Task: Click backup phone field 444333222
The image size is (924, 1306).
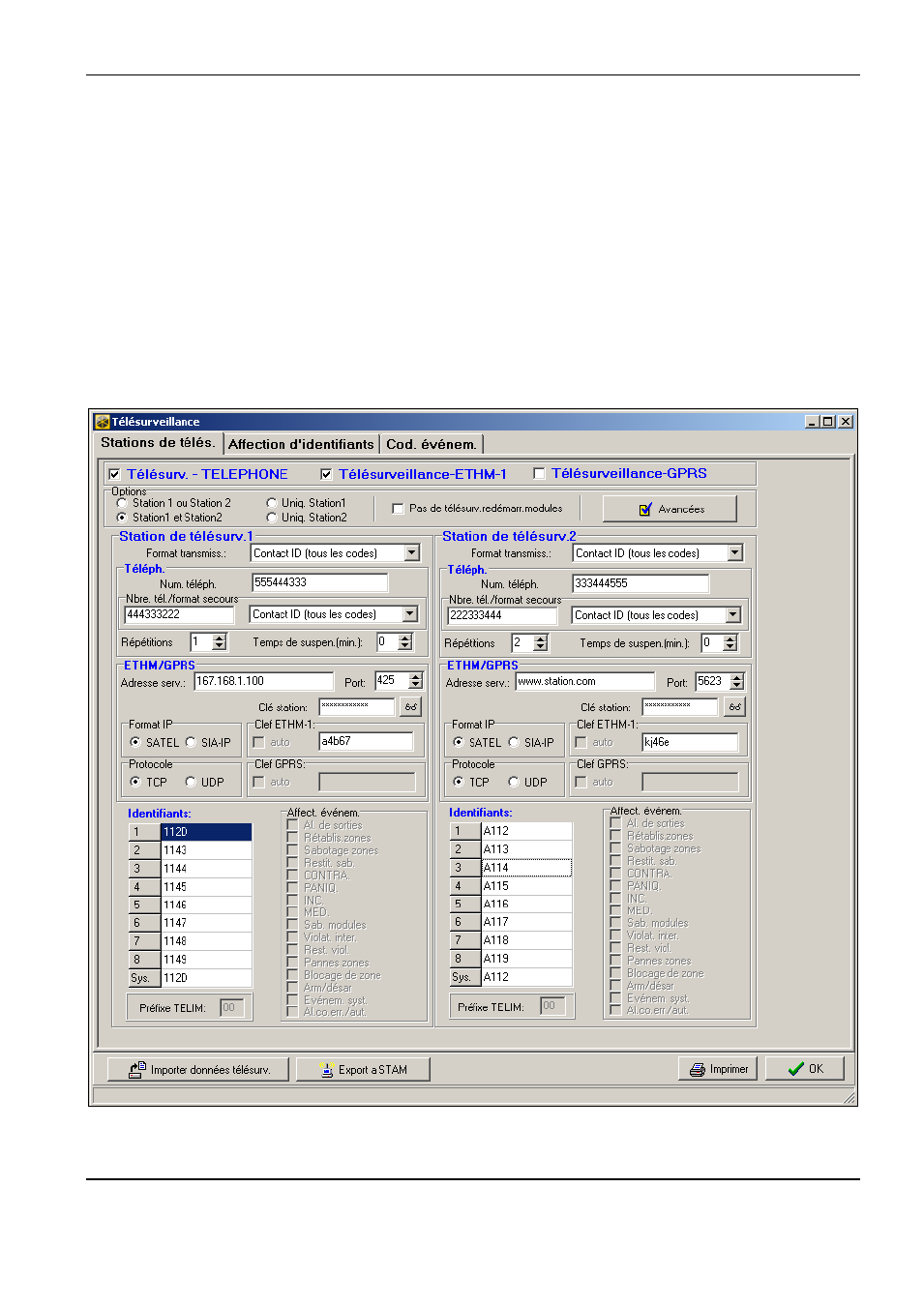Action: [180, 614]
